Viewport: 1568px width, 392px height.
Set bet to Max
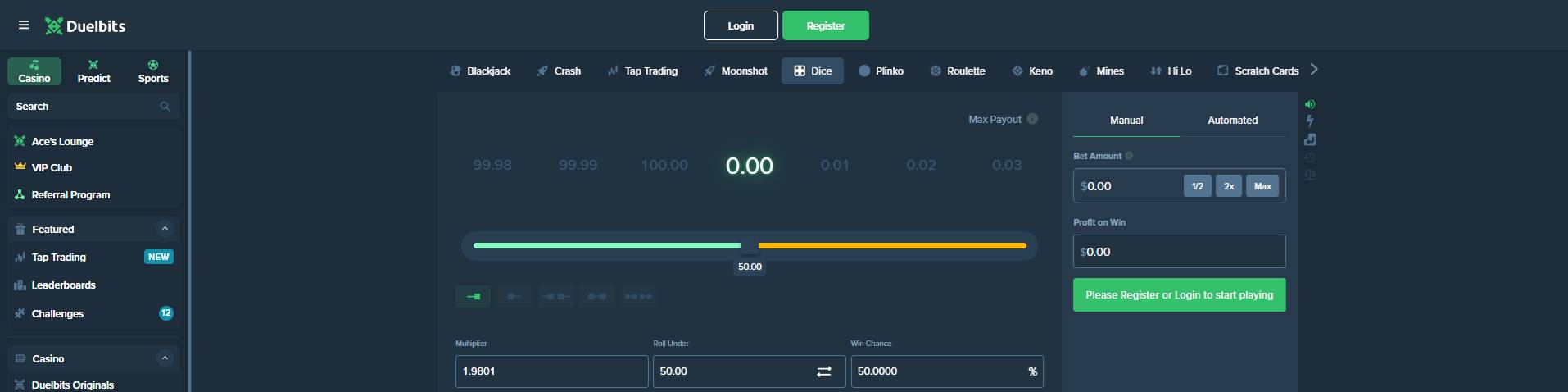1262,186
